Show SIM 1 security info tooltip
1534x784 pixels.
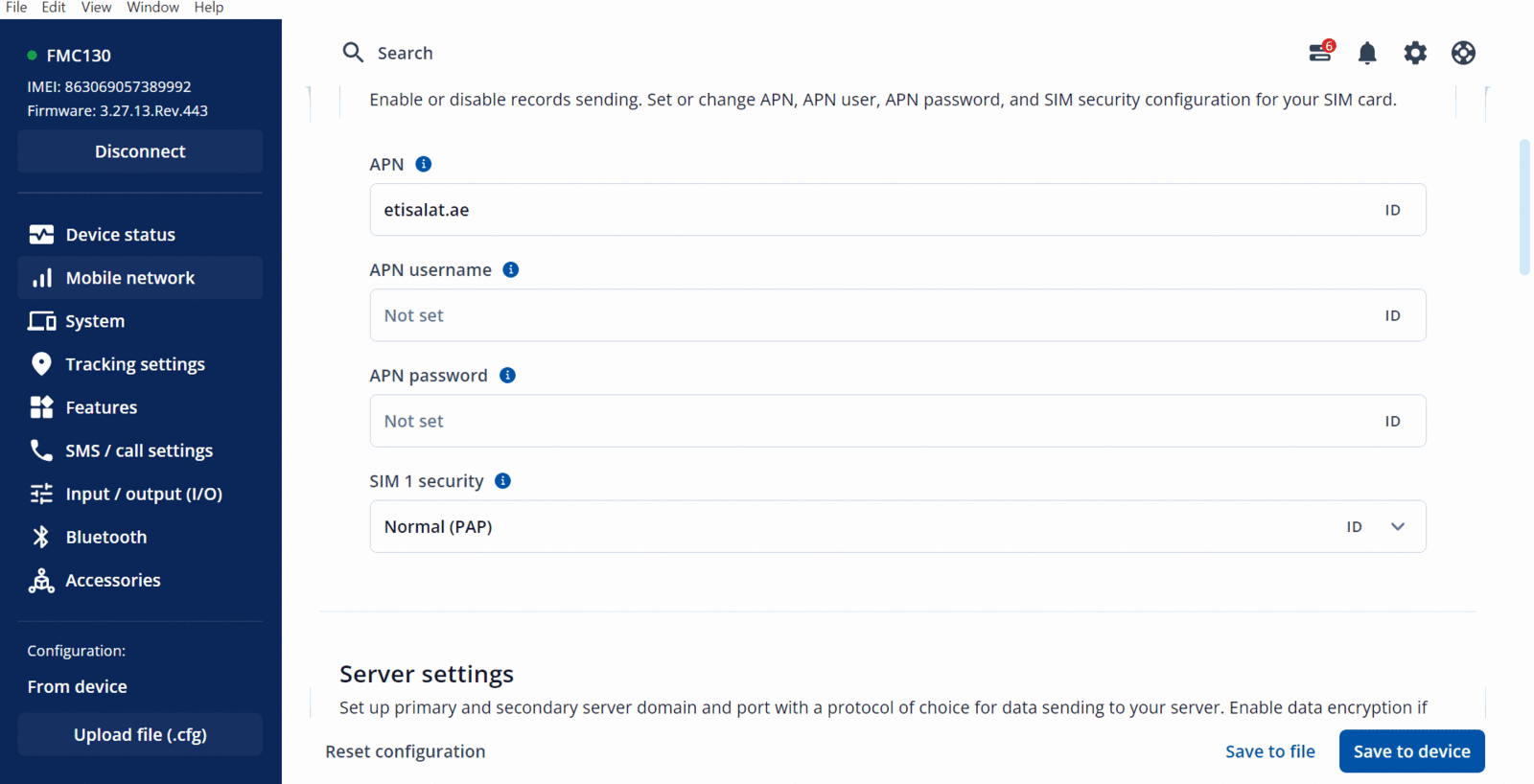coord(503,481)
